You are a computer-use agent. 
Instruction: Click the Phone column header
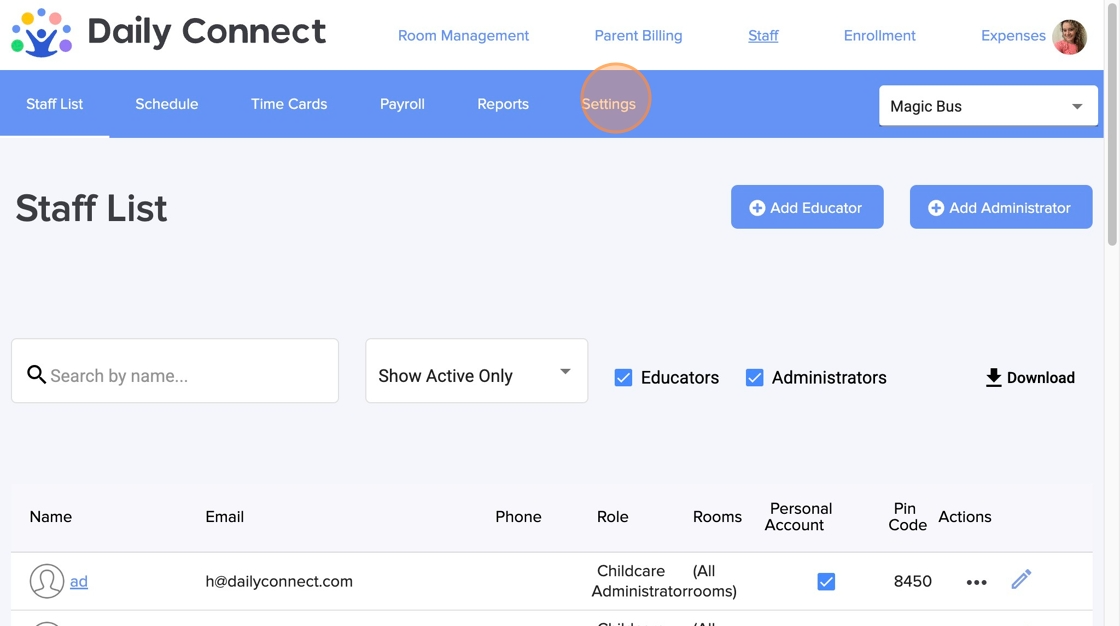pos(518,517)
